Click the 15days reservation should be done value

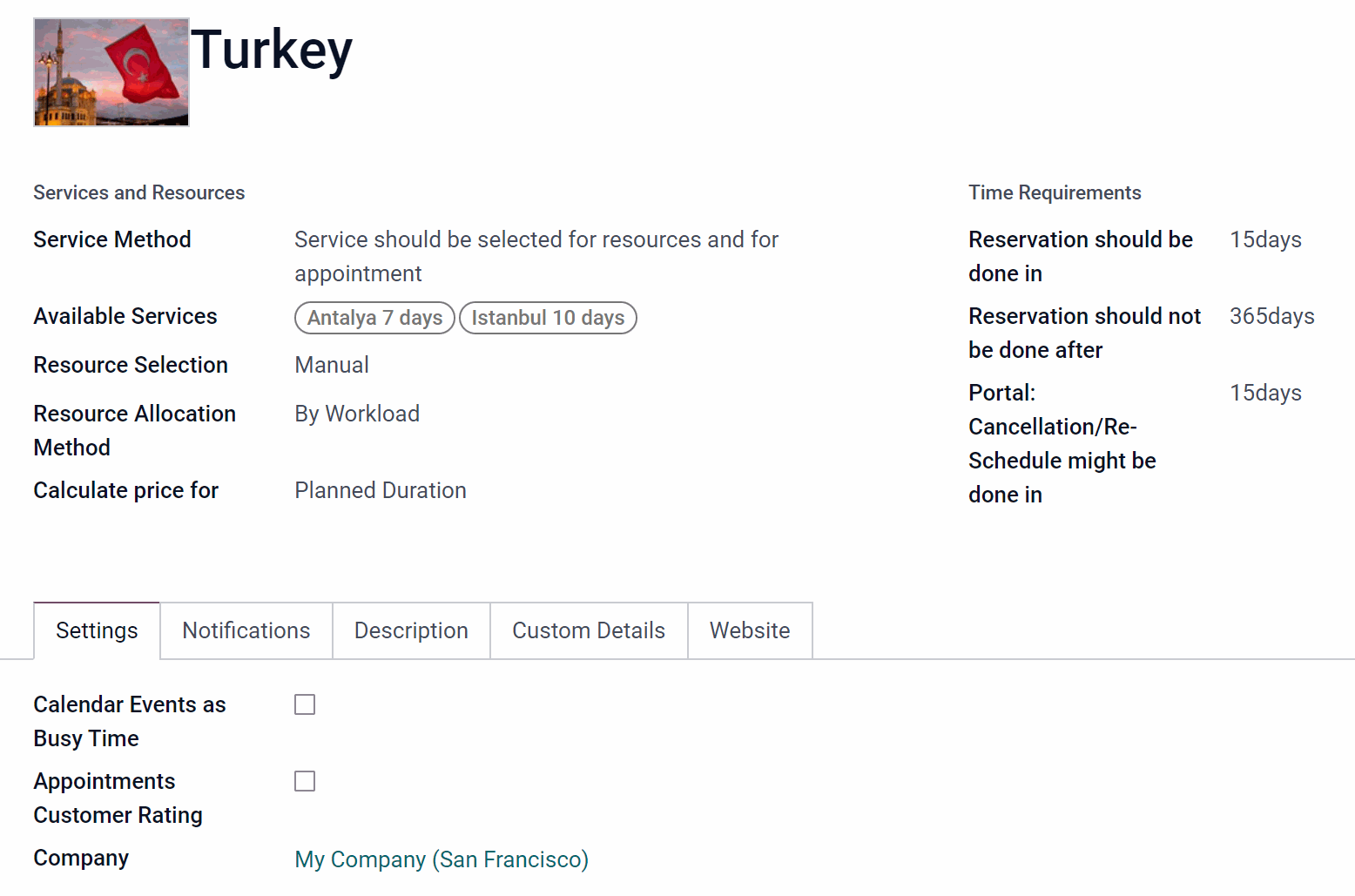point(1265,239)
